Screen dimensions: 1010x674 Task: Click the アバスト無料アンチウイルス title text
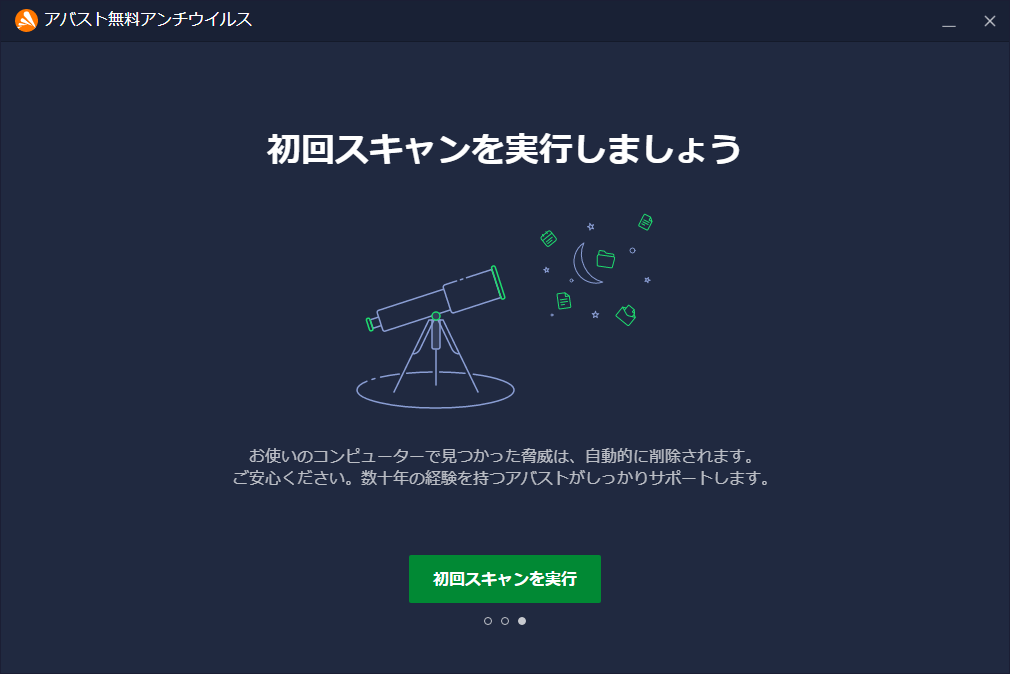tap(148, 19)
